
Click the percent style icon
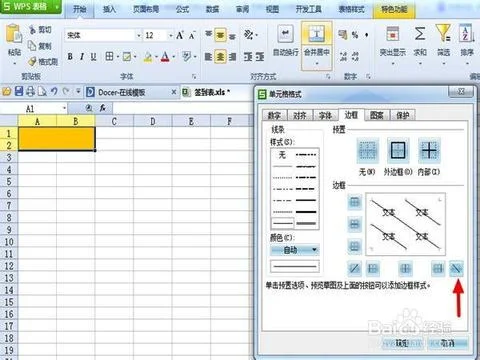click(355, 35)
